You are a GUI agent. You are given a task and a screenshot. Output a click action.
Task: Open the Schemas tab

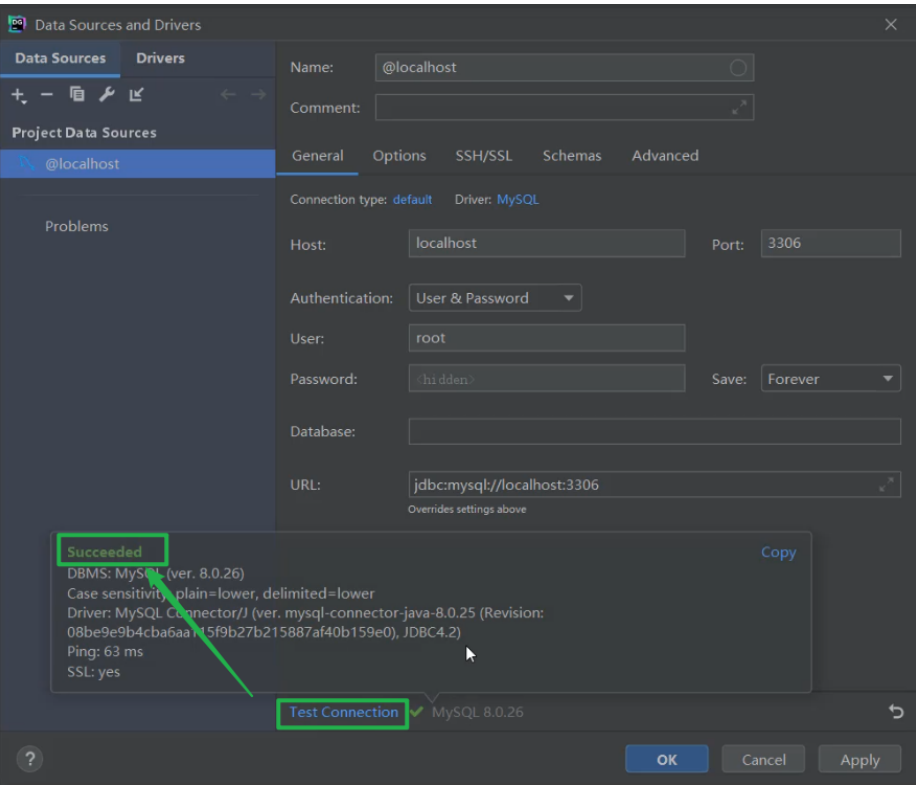pos(571,156)
